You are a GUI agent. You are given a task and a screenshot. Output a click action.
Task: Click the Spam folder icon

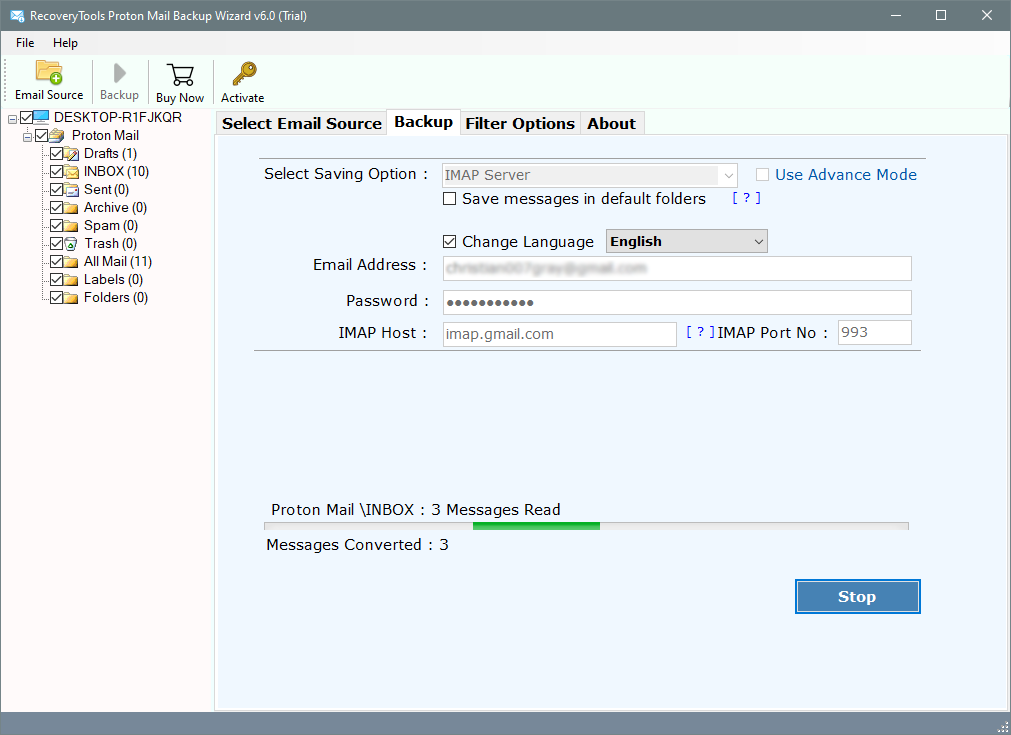point(72,226)
